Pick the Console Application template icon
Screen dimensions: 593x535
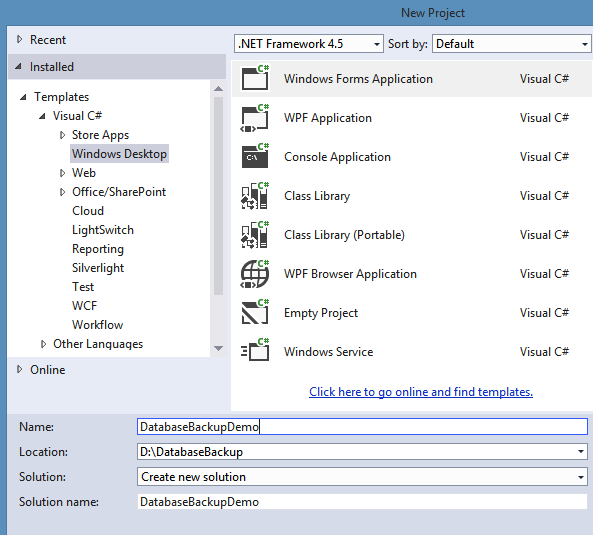tap(255, 157)
